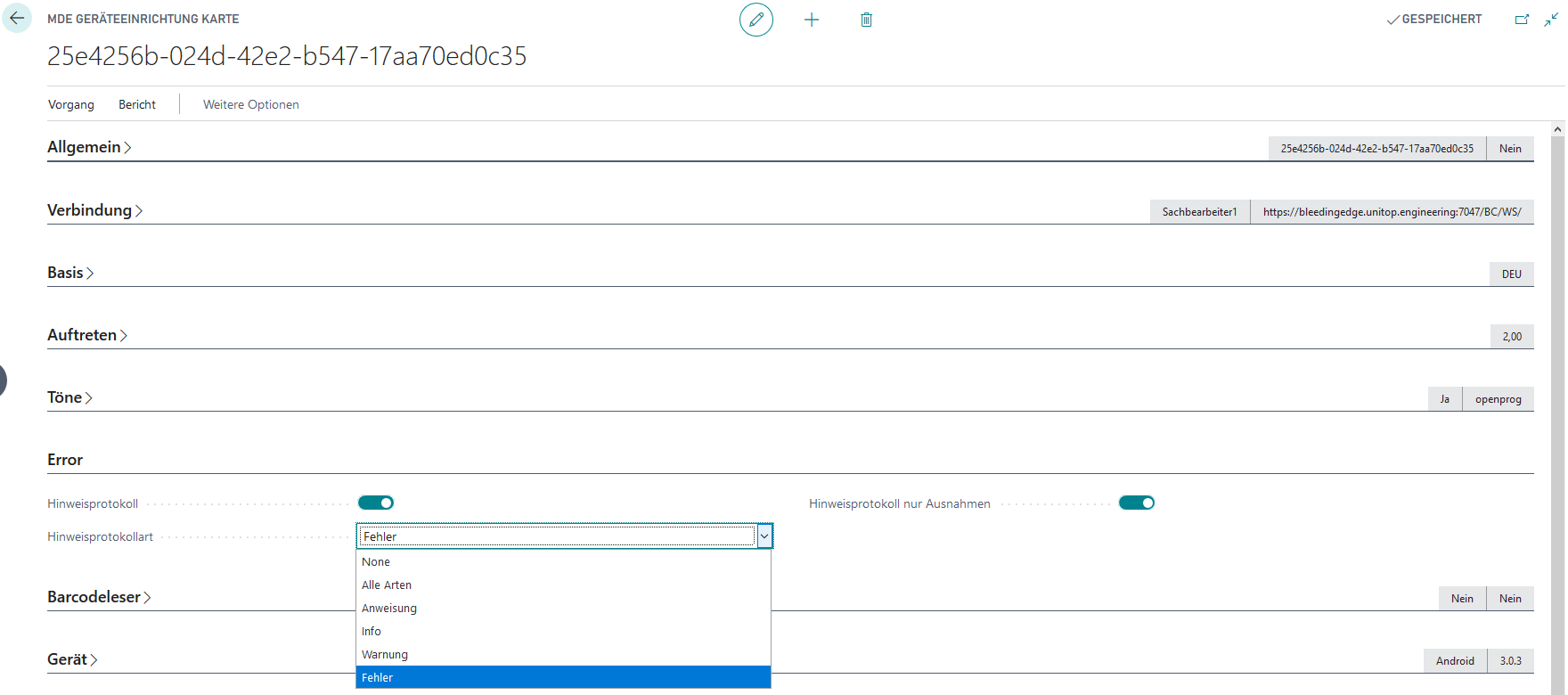Image resolution: width=1568 pixels, height=695 pixels.
Task: Open the Bericht menu
Action: coord(137,105)
